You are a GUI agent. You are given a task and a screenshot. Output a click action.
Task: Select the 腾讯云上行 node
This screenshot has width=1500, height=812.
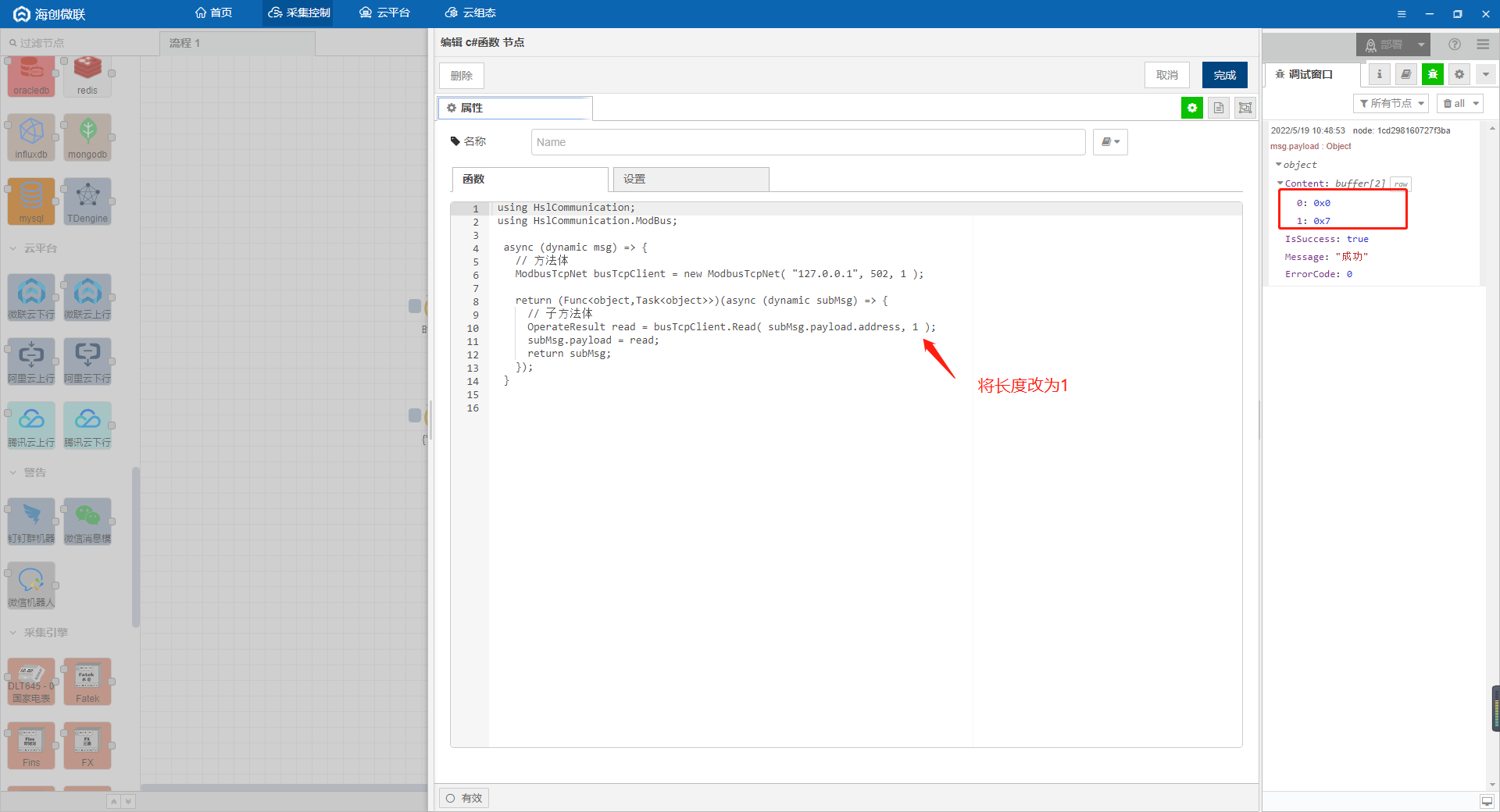[31, 426]
